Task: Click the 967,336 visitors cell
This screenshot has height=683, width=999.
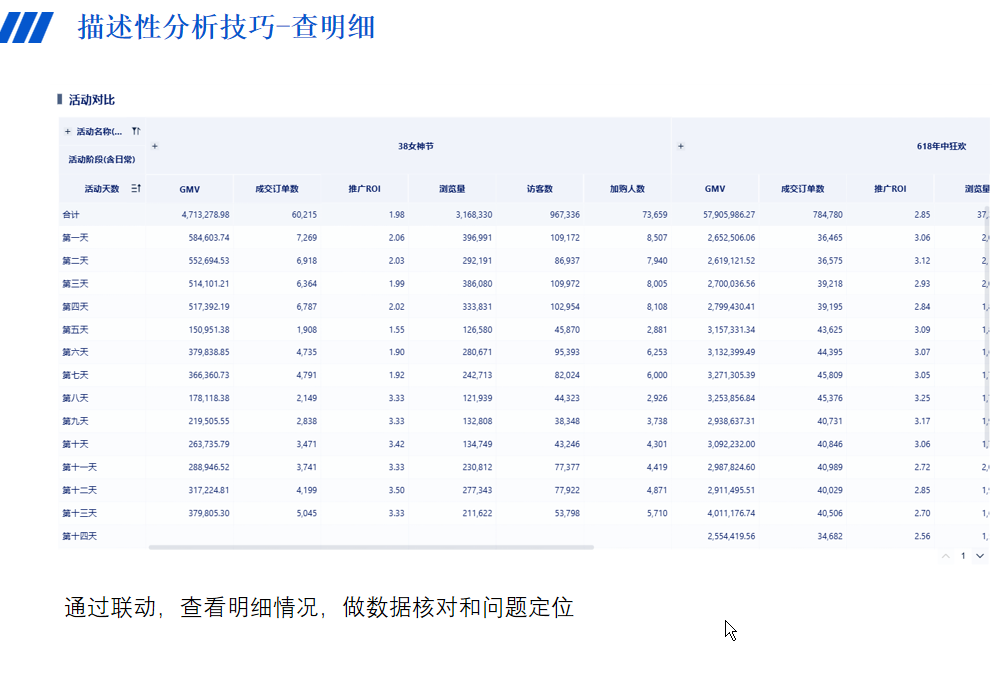Action: 565,215
